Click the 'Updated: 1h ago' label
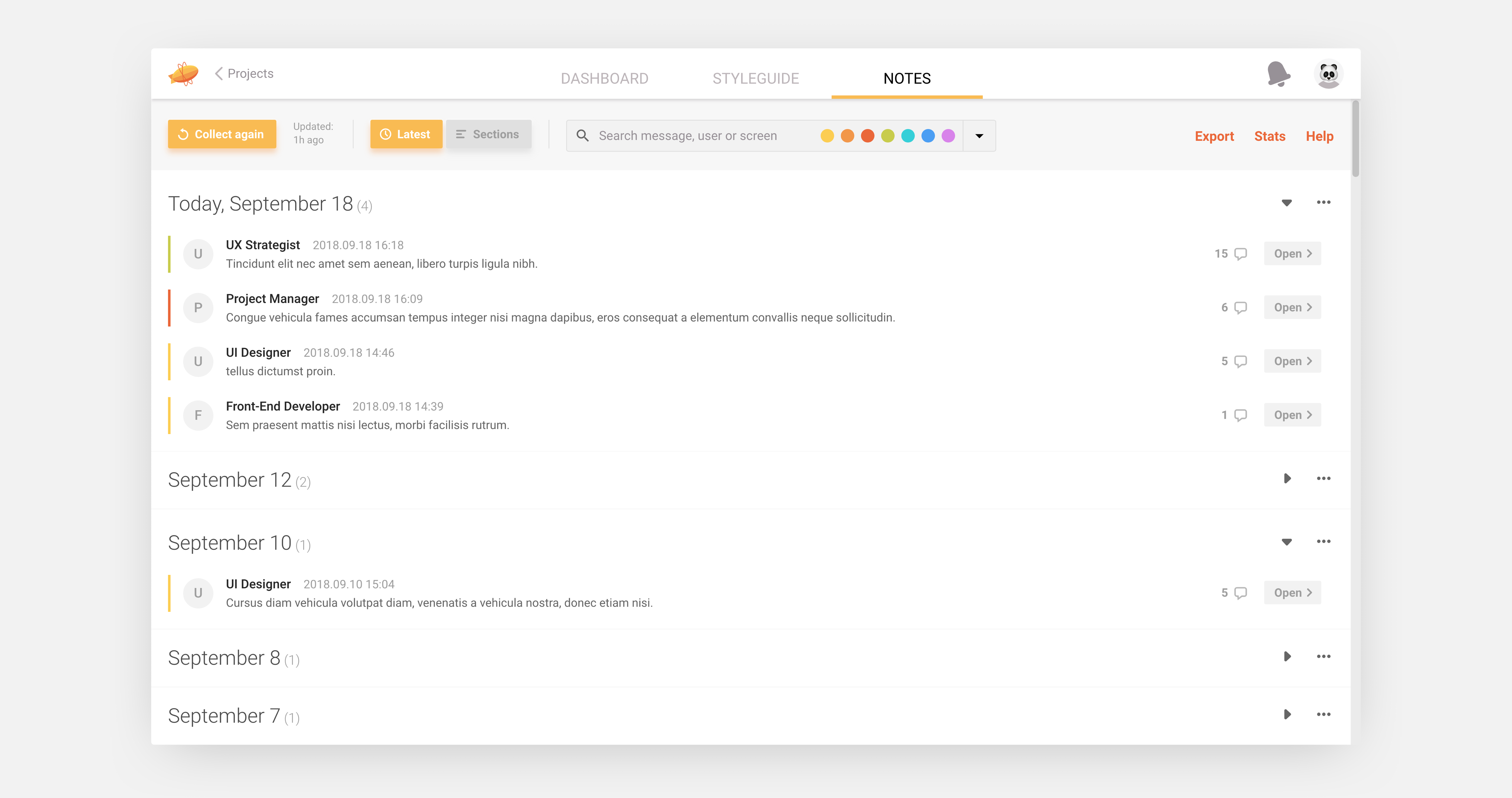 tap(313, 133)
